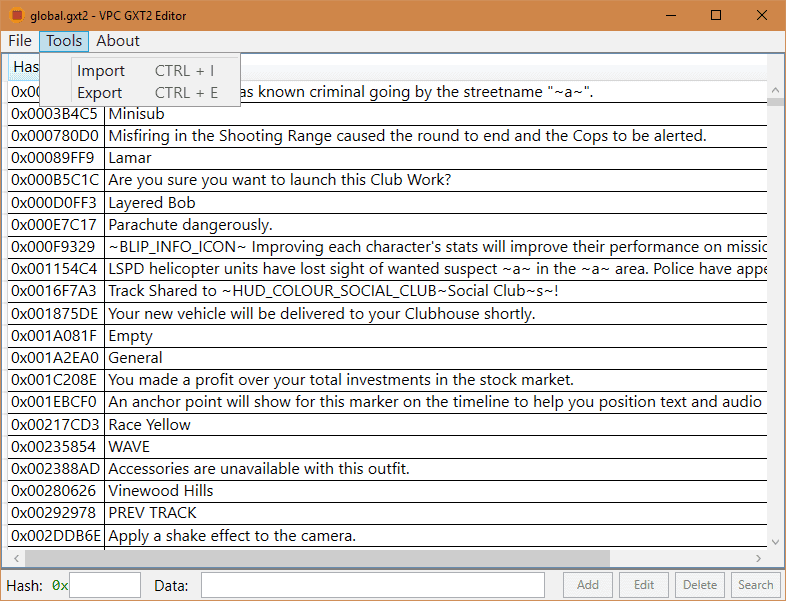This screenshot has height=601, width=786.
Task: Focus the Hash input field
Action: 105,585
